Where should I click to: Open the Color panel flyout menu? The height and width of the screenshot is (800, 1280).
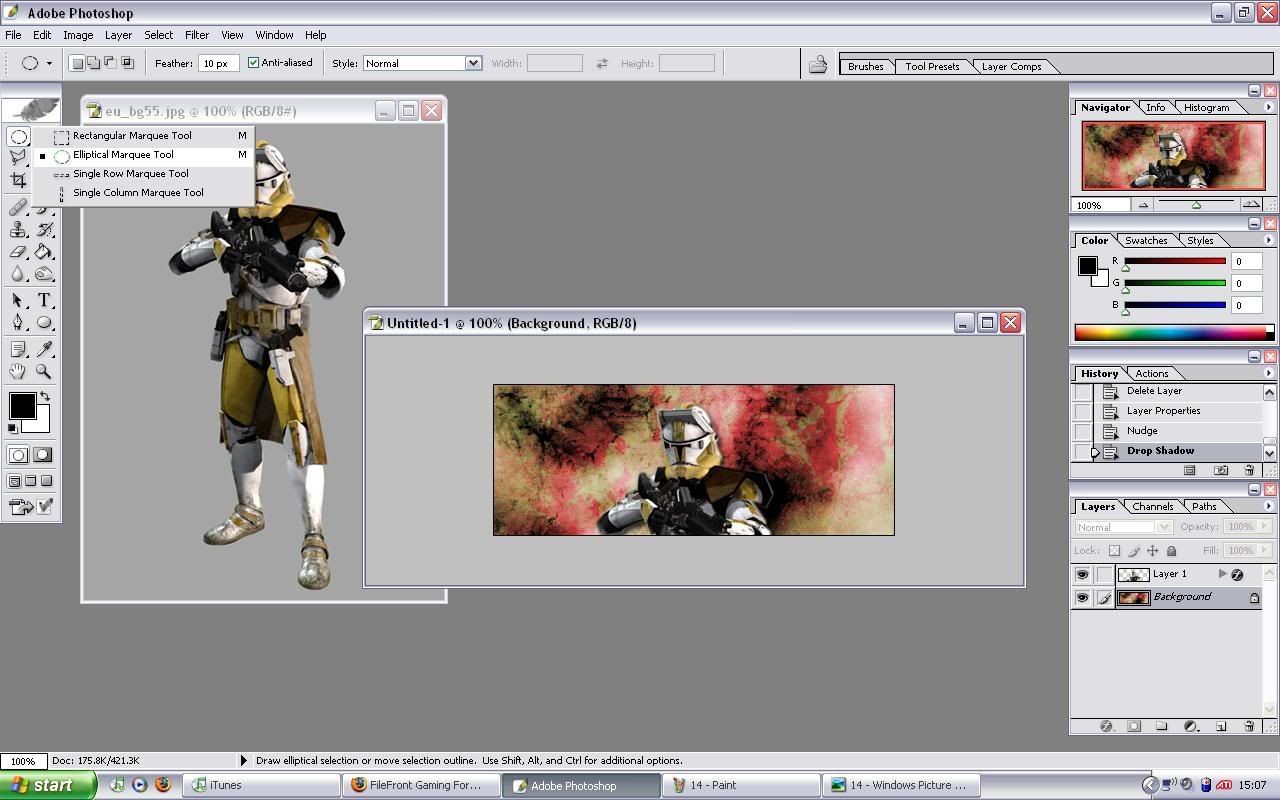1268,240
